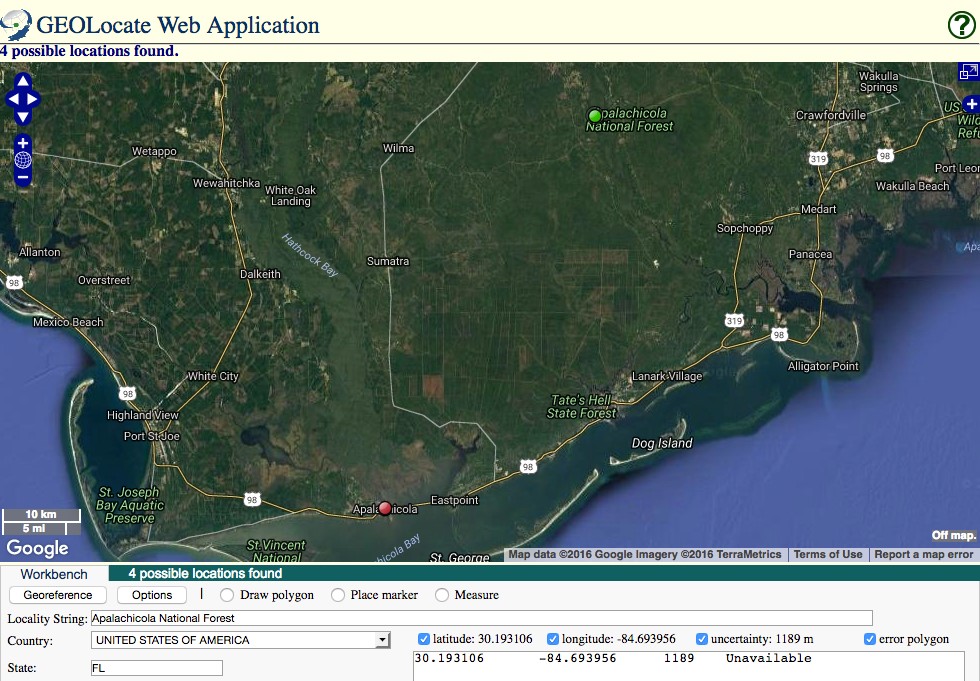
Task: Toggle the error polygon checkbox
Action: [x=869, y=639]
